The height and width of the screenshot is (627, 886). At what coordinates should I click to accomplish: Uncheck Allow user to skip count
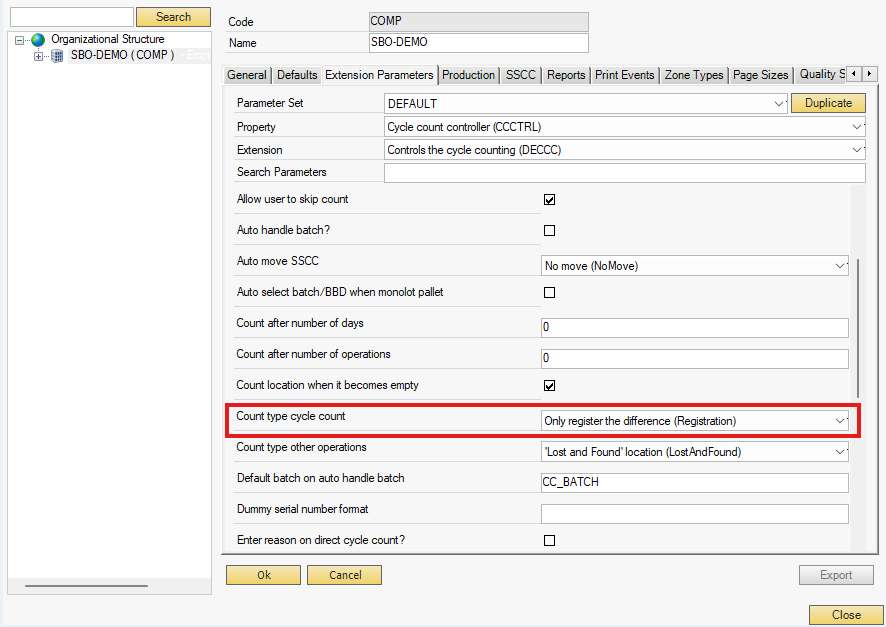(549, 200)
